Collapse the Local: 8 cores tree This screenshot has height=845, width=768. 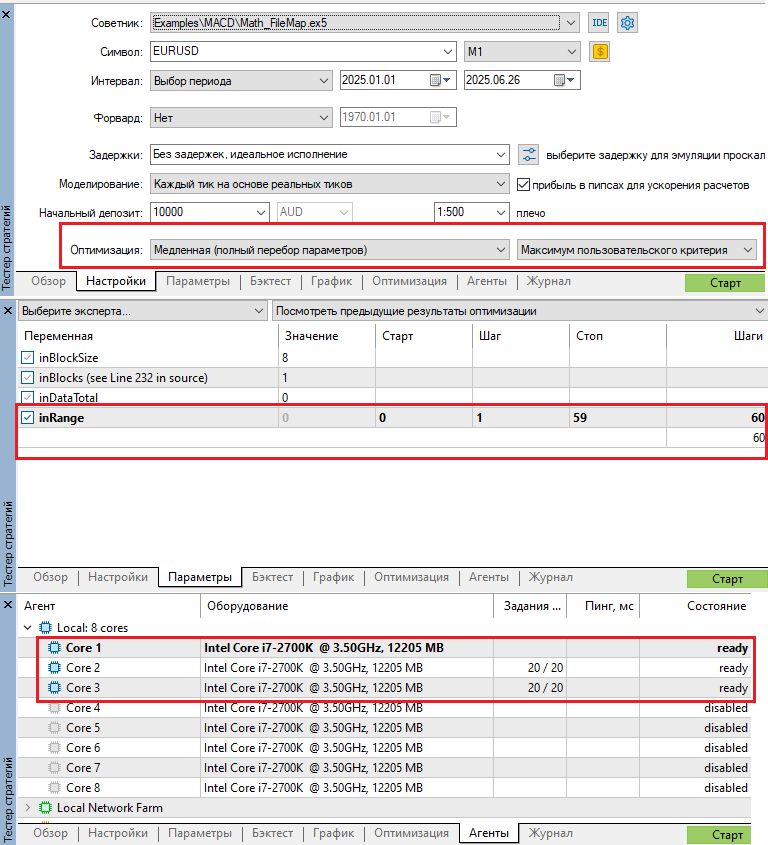click(27, 628)
